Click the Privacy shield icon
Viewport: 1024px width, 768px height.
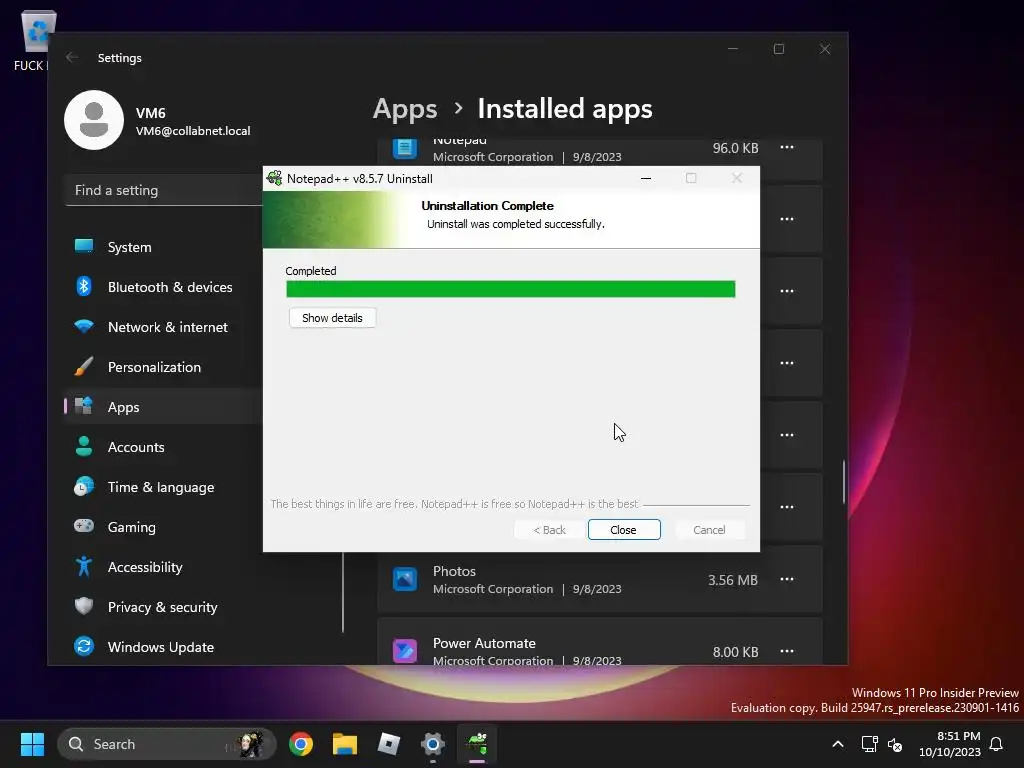(84, 606)
